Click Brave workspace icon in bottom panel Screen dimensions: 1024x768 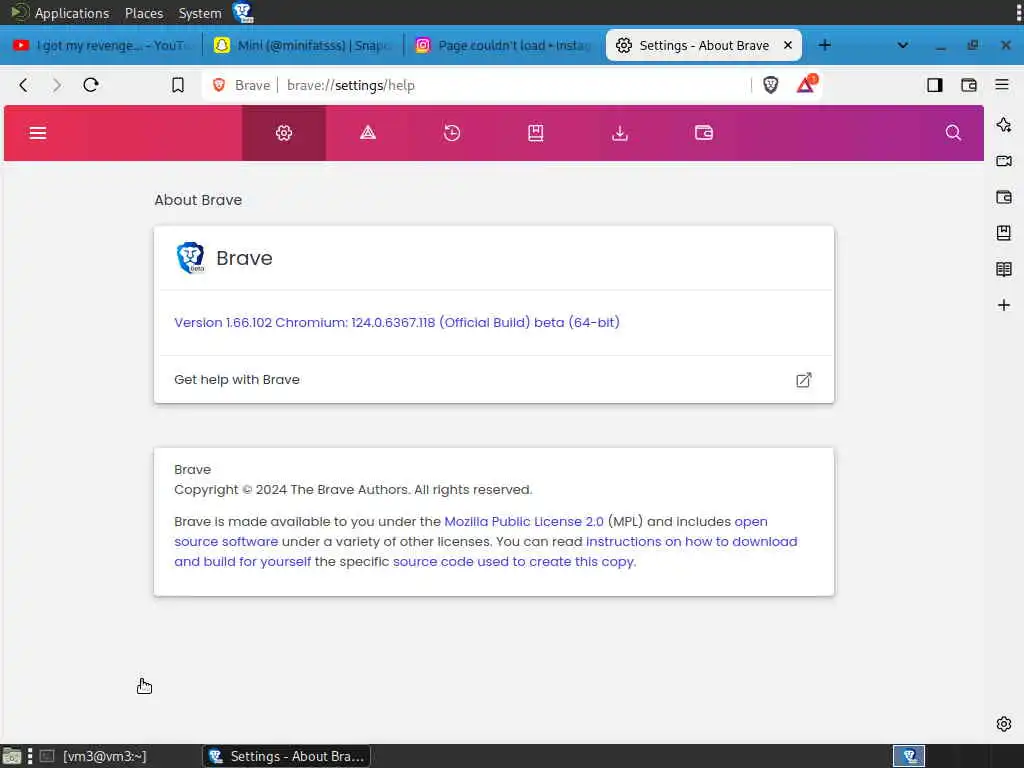click(x=908, y=756)
